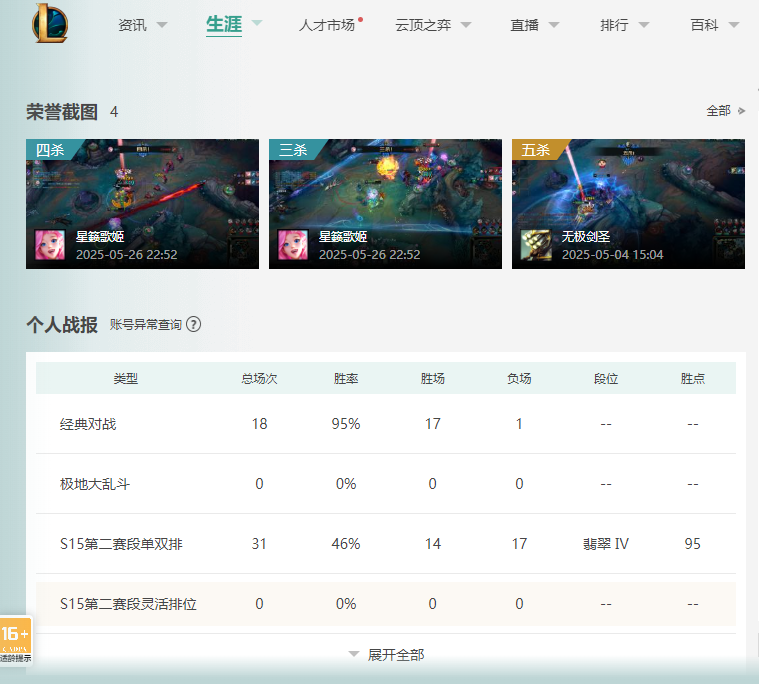Viewport: 759px width, 684px height.
Task: Click the 荣誉截图 section heading
Action: click(x=62, y=112)
